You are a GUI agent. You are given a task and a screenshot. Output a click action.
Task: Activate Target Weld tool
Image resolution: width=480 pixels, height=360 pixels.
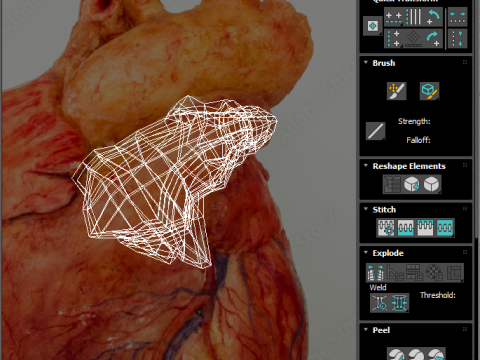(x=380, y=303)
